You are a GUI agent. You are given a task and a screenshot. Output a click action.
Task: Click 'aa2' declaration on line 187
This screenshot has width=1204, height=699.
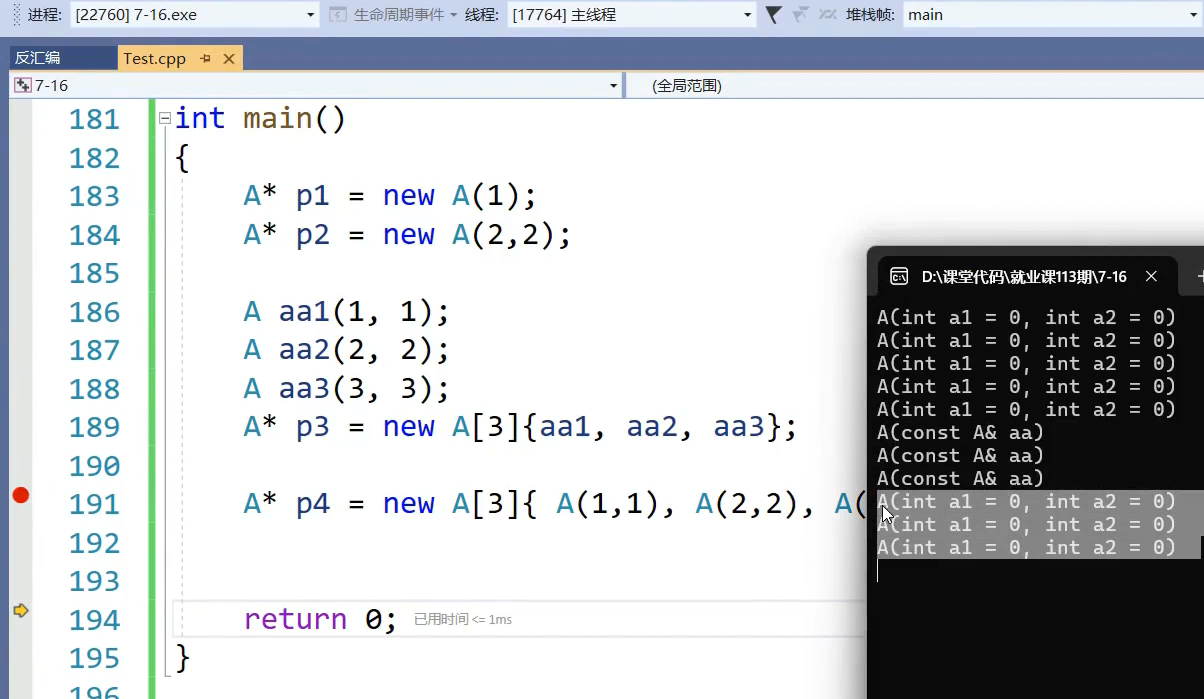point(305,350)
